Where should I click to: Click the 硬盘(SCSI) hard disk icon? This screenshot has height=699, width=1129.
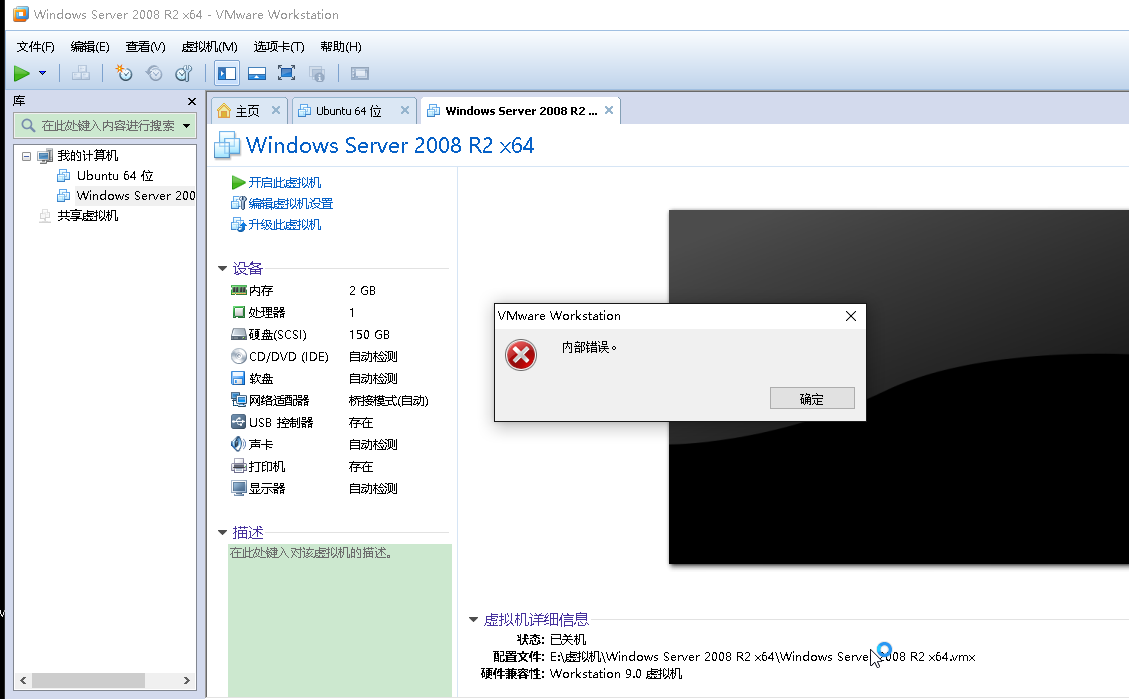[x=238, y=334]
